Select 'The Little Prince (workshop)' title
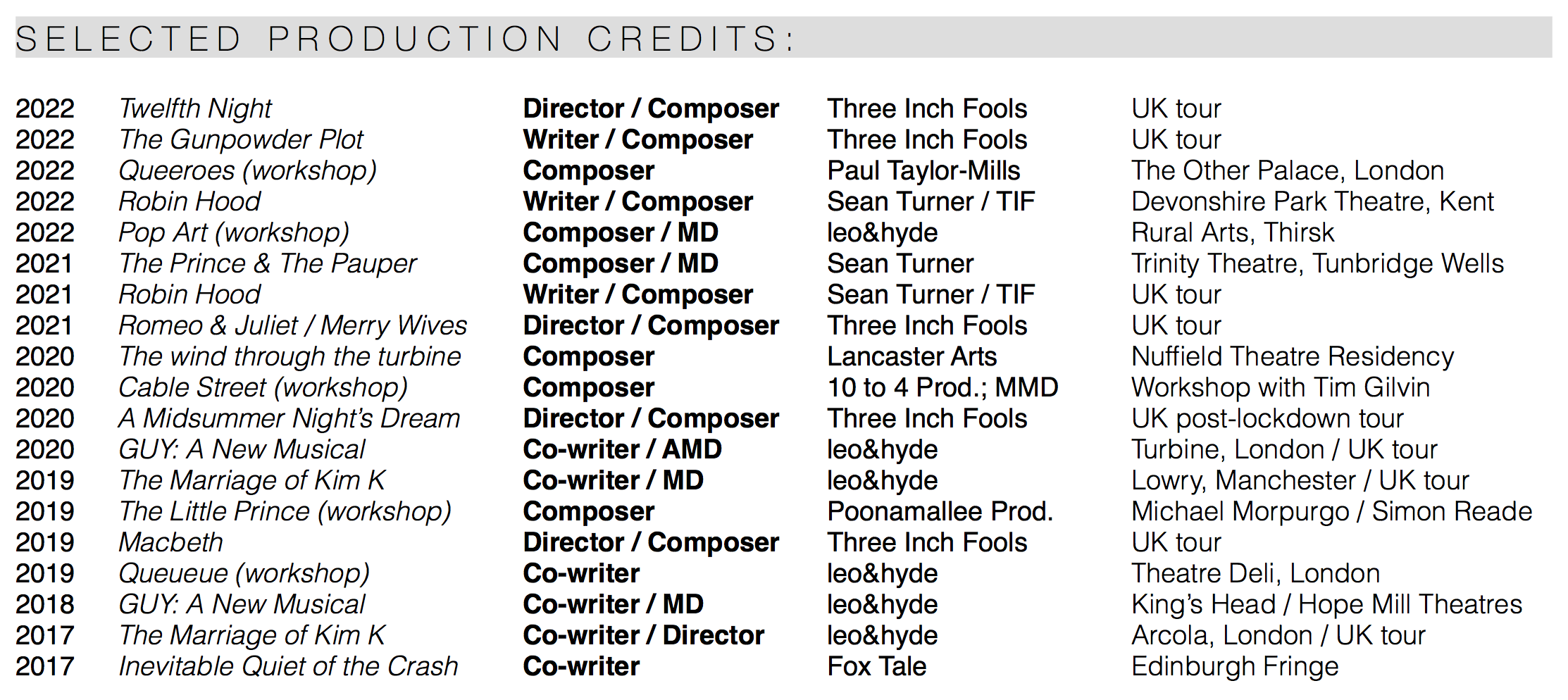This screenshot has width=1568, height=700. 285,511
